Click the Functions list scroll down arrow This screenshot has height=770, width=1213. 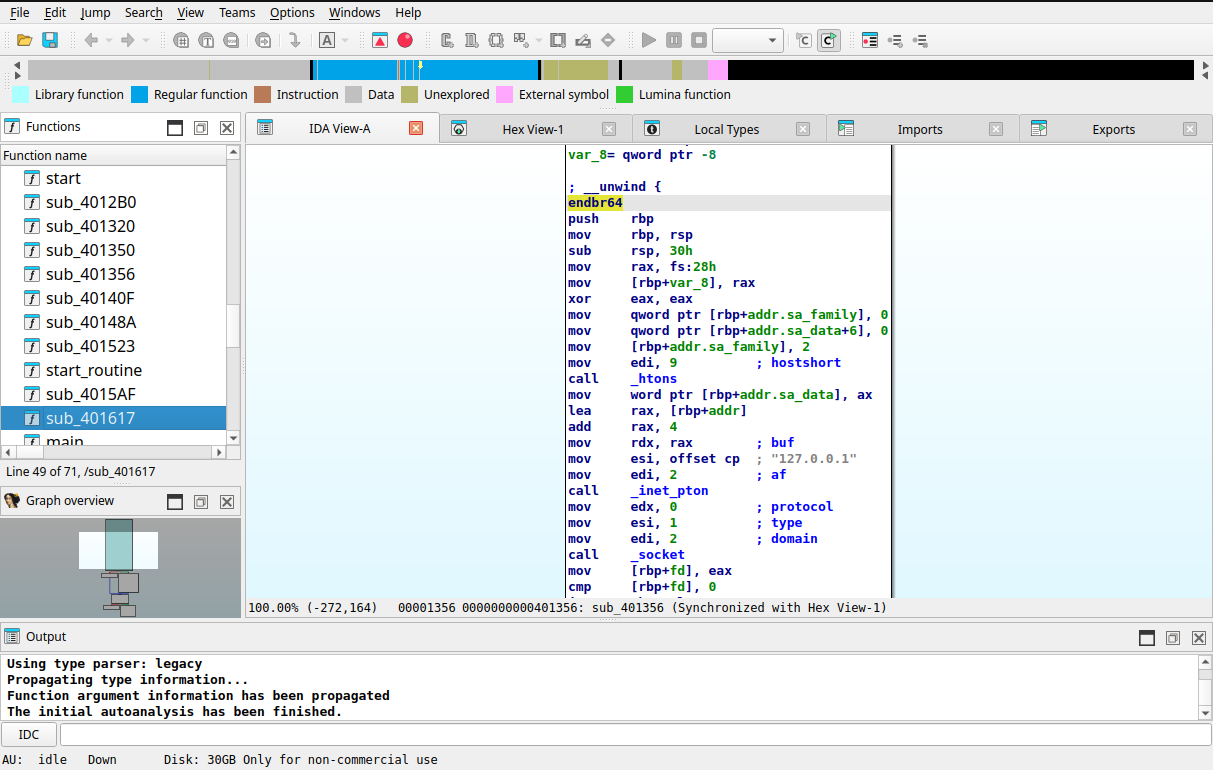point(233,438)
